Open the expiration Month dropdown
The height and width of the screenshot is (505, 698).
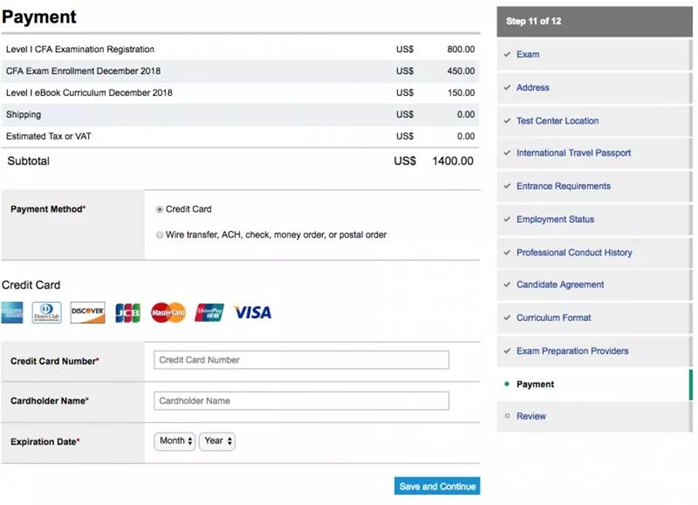pyautogui.click(x=175, y=441)
